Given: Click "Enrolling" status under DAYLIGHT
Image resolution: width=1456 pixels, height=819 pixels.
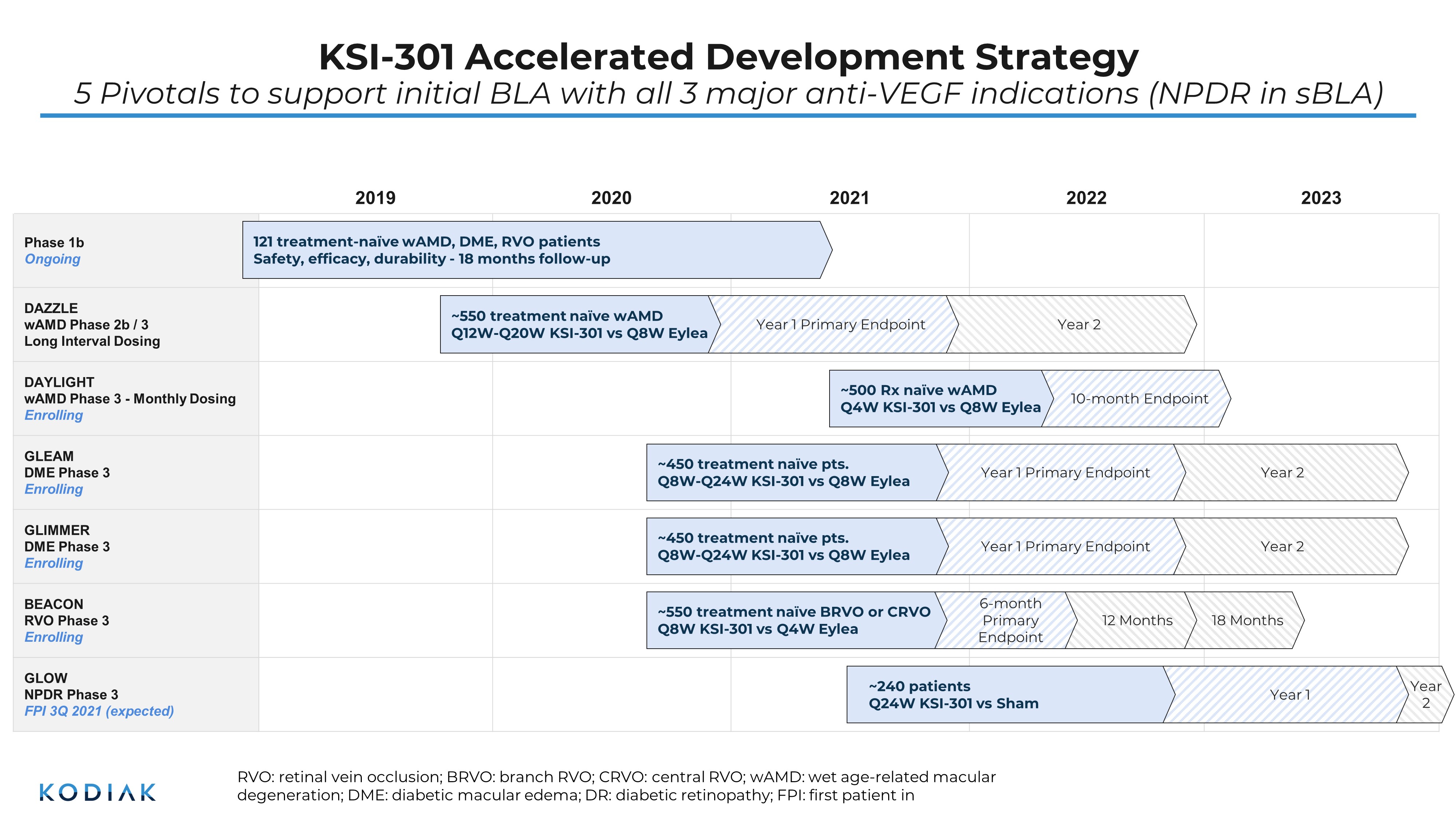Looking at the screenshot, I should point(54,415).
